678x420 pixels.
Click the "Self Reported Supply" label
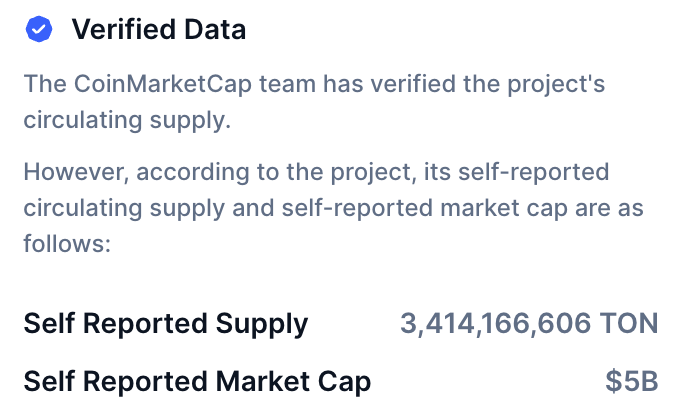[x=166, y=324]
